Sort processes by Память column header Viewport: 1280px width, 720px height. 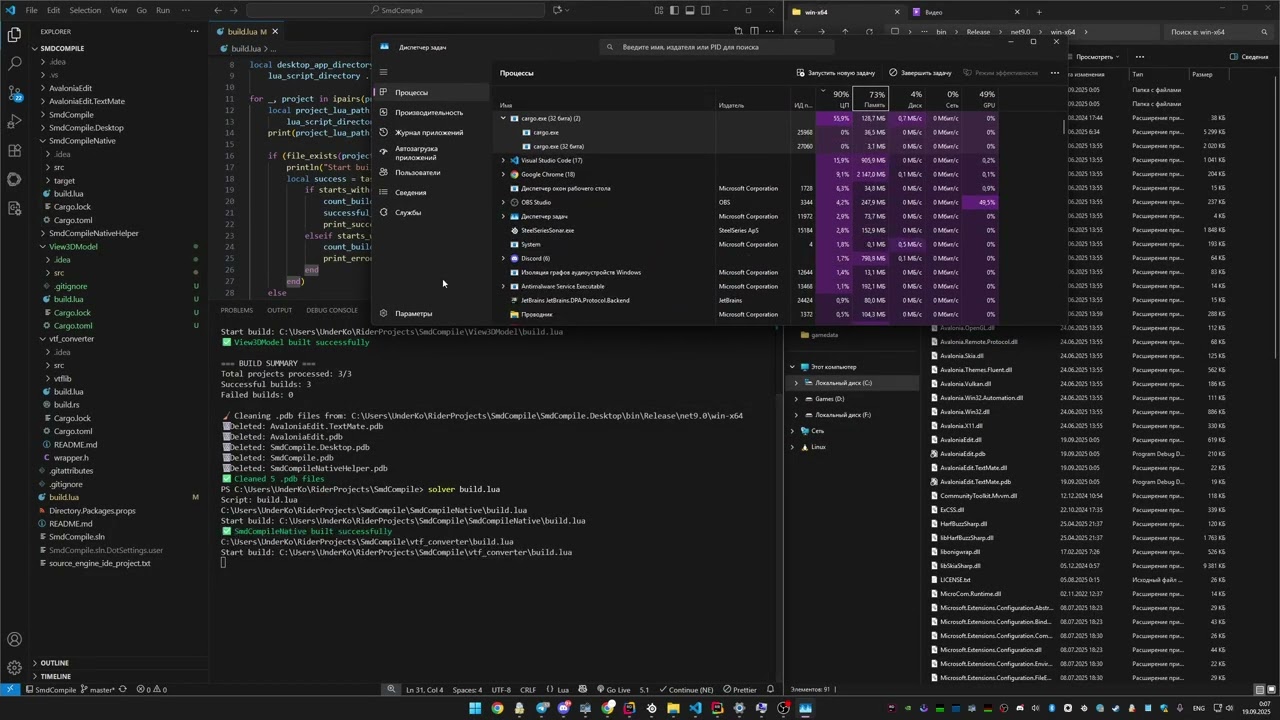pos(870,98)
